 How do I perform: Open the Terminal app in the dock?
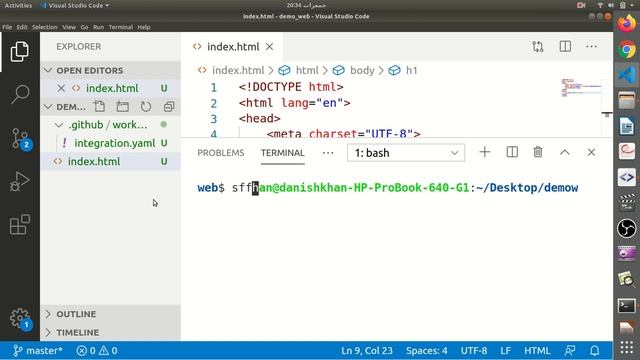(x=627, y=305)
